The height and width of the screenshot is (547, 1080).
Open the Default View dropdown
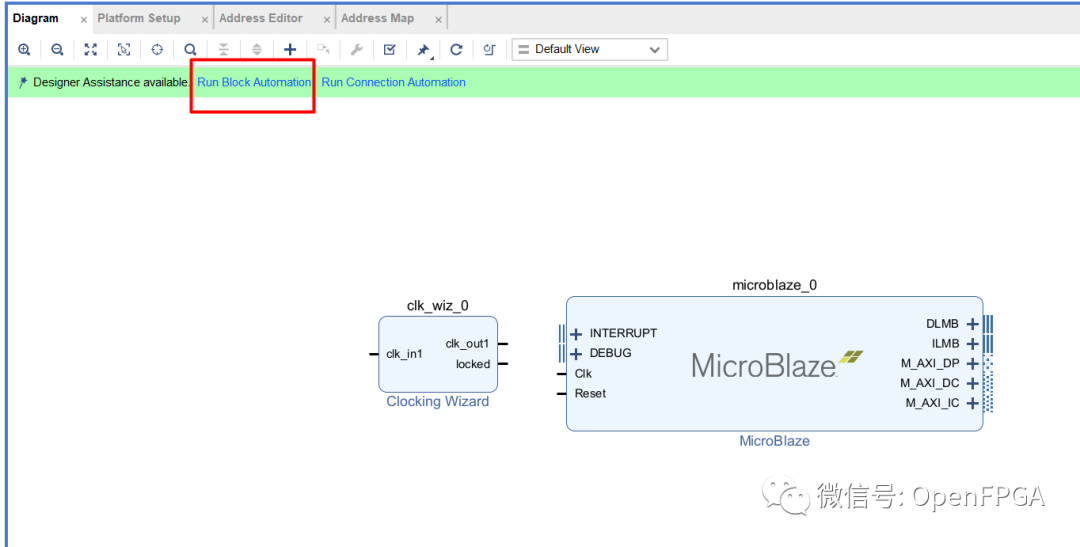(590, 50)
